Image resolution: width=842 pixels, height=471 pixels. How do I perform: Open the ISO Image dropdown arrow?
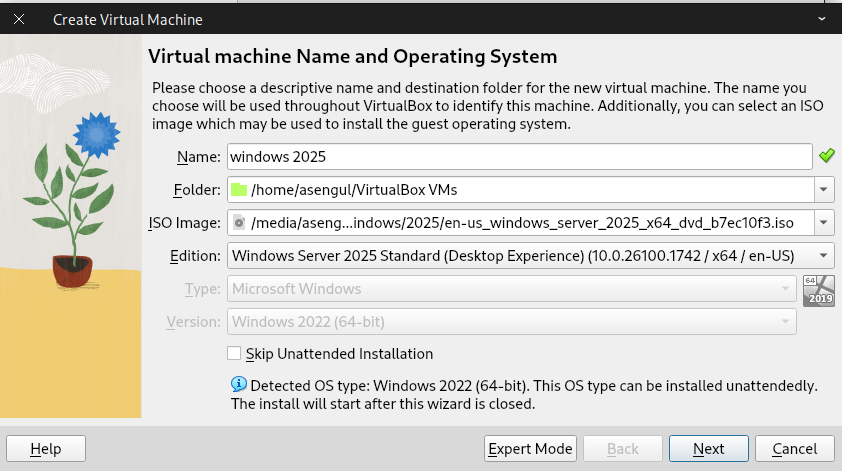[x=824, y=222]
